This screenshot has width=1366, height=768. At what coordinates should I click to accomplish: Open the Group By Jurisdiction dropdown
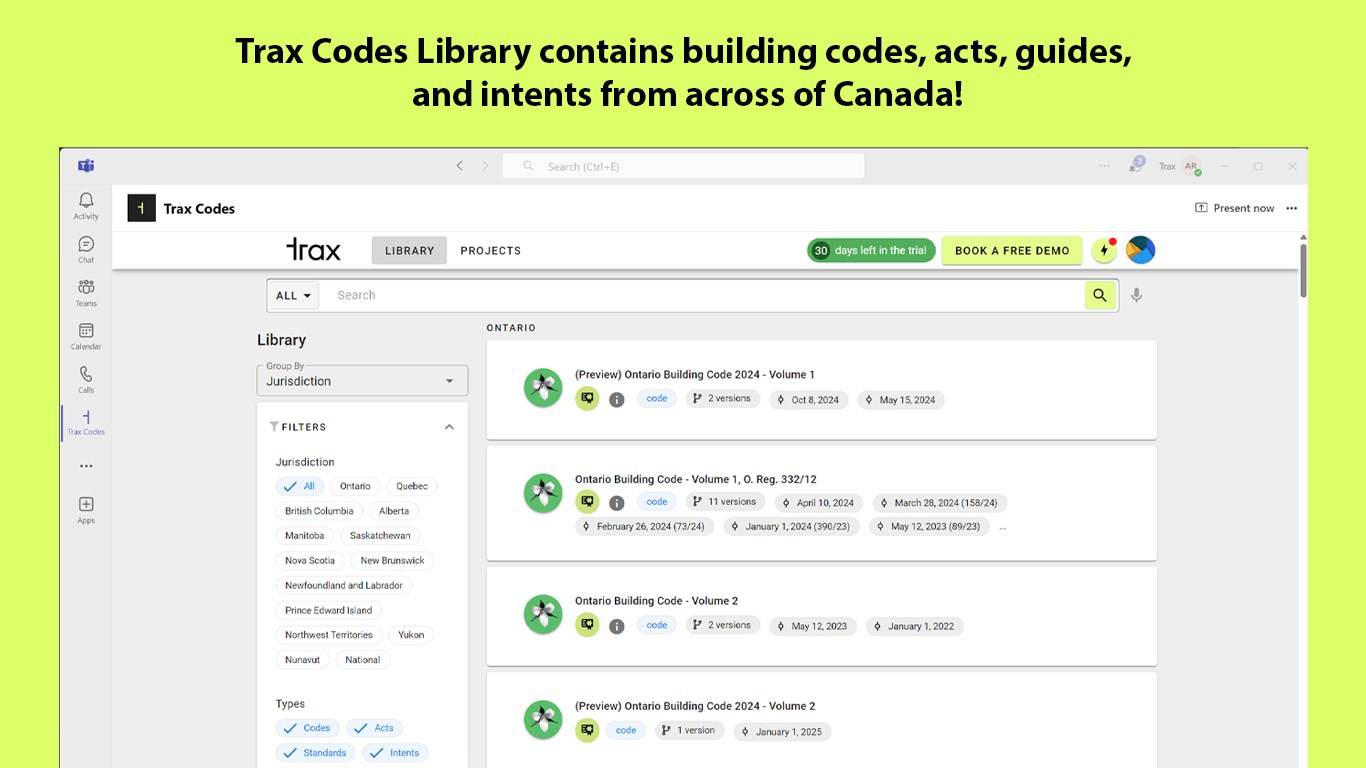[362, 380]
